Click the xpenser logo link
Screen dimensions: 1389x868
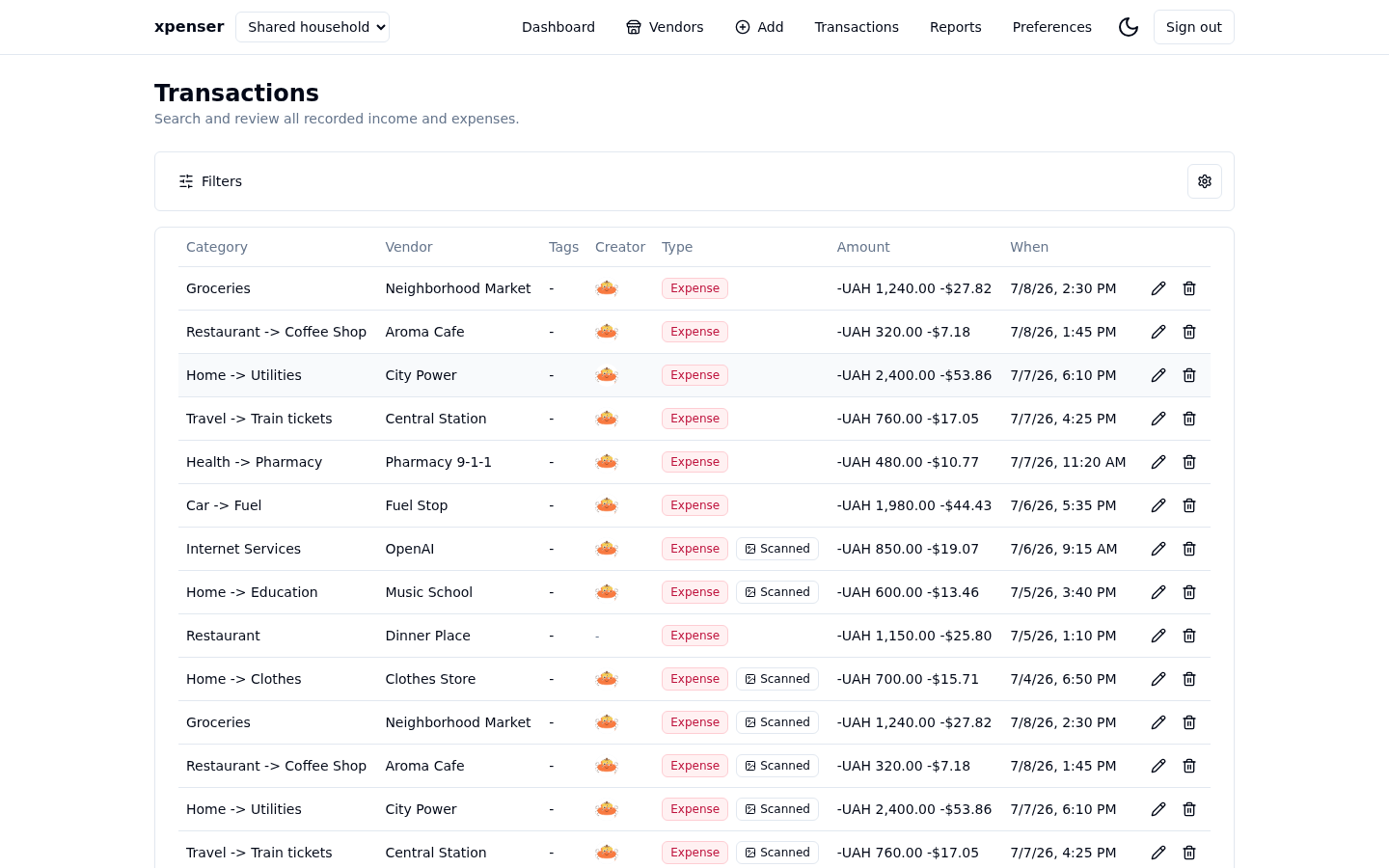coord(189,27)
